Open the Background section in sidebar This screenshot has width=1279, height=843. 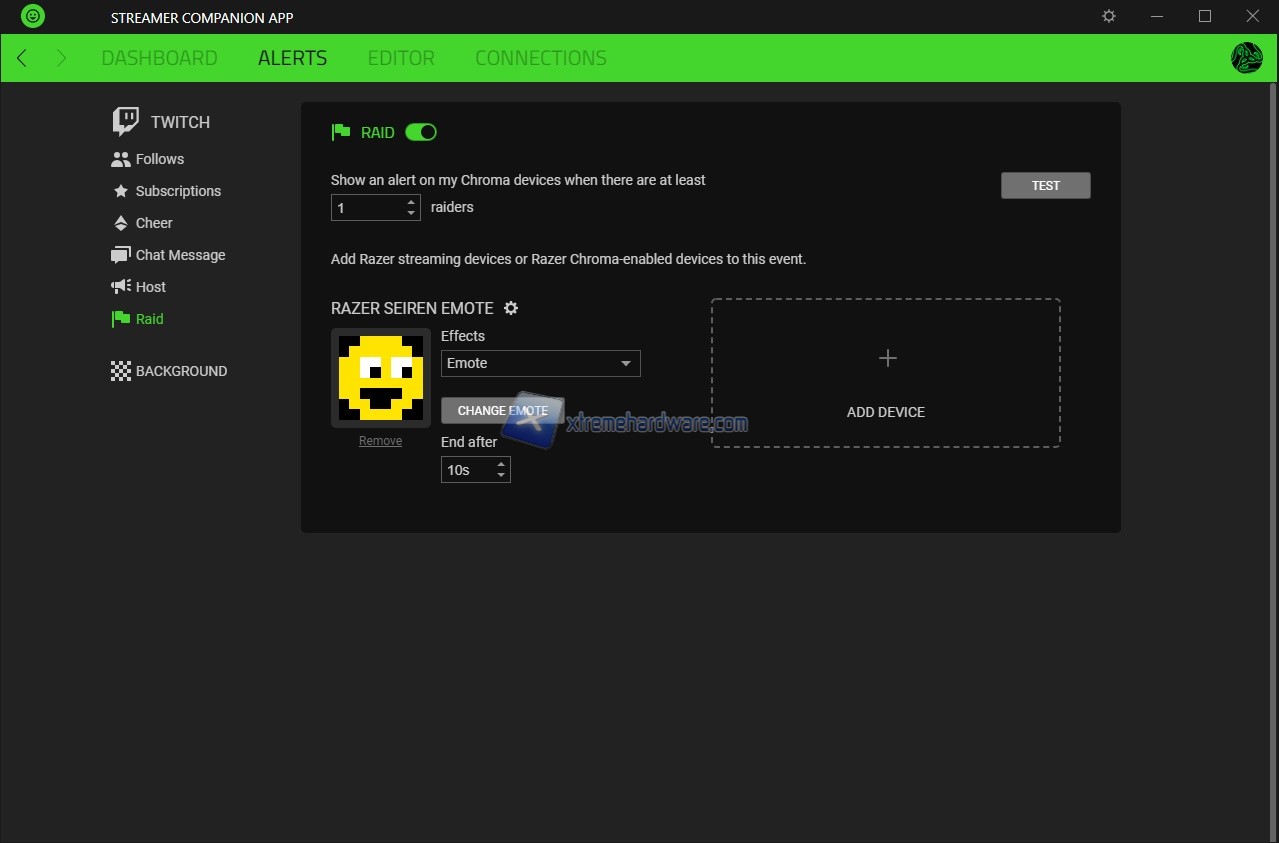coord(180,371)
